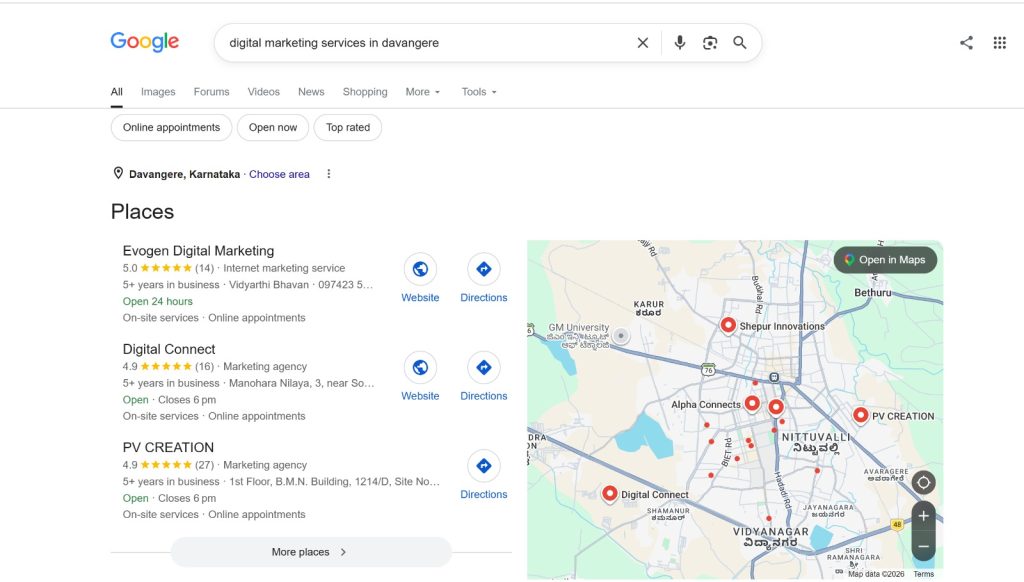Click Directions label for PV CREATION
Viewport: 1024px width, 582px height.
click(484, 494)
